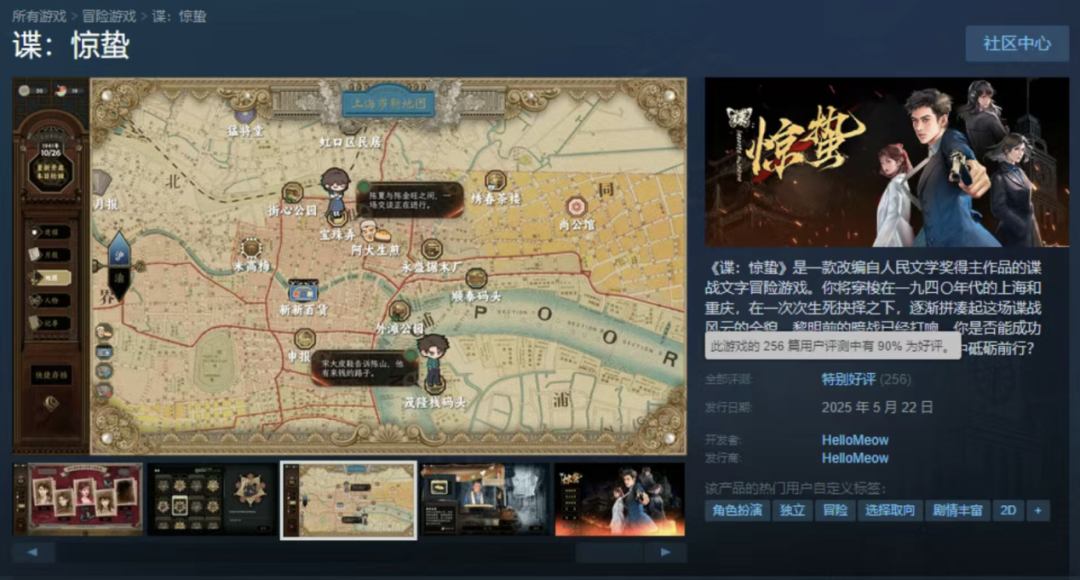Viewport: 1080px width, 580px height.
Task: Select the 独立 tag
Action: (792, 510)
